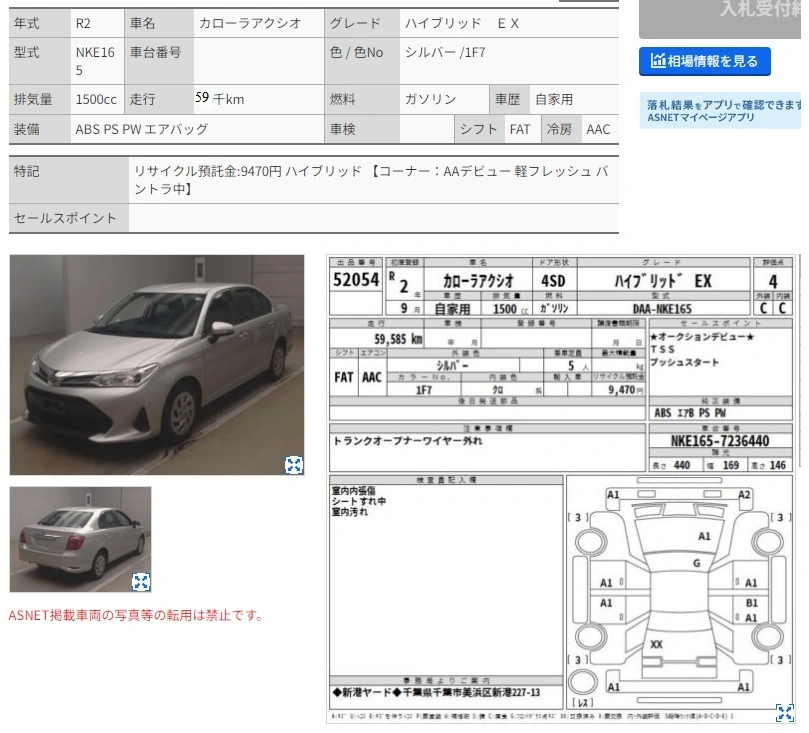This screenshot has height=733, width=809.
Task: Click the red ASNET photo reuse prohibition notice
Action: 136,615
